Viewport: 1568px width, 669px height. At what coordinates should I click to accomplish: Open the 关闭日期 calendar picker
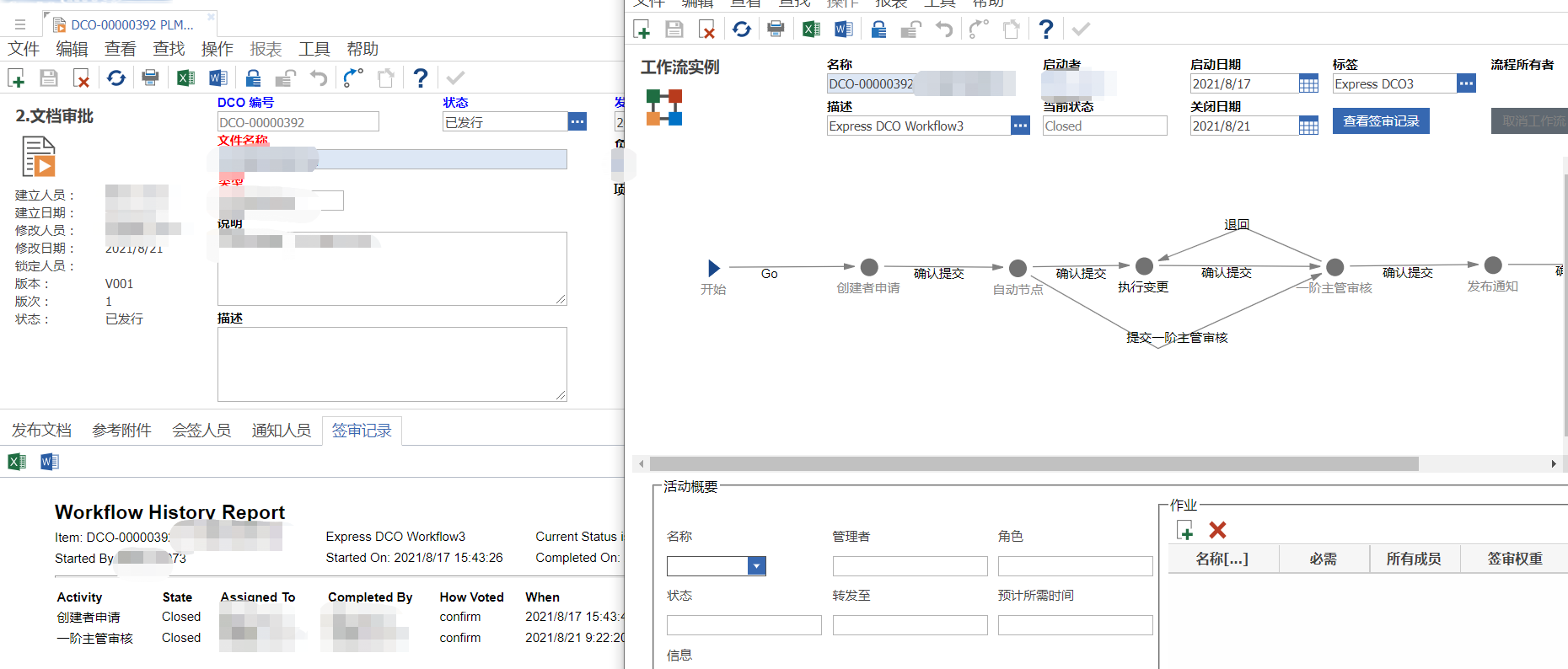coord(1308,126)
